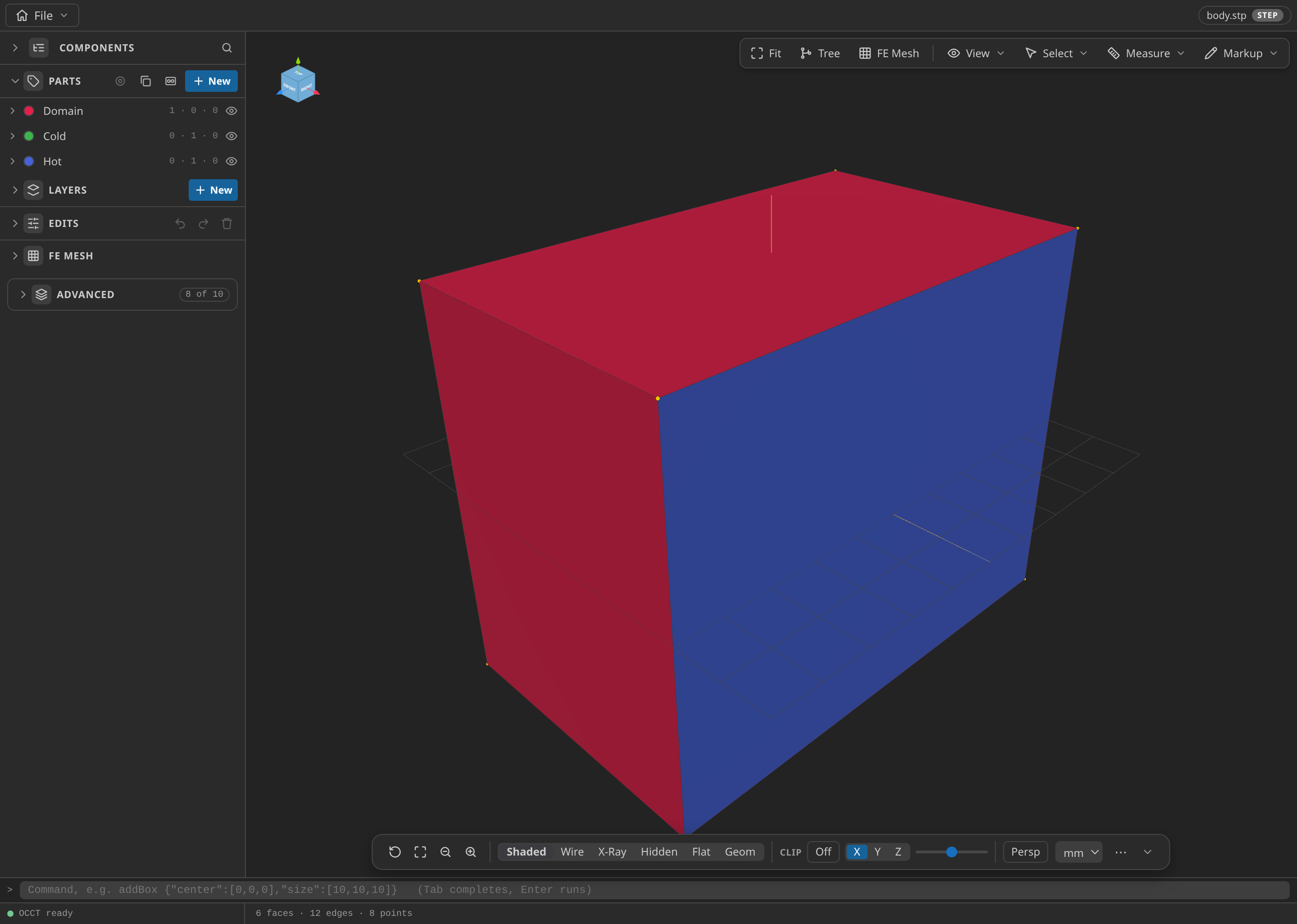
Task: Click the duplicate parts icon
Action: [145, 81]
